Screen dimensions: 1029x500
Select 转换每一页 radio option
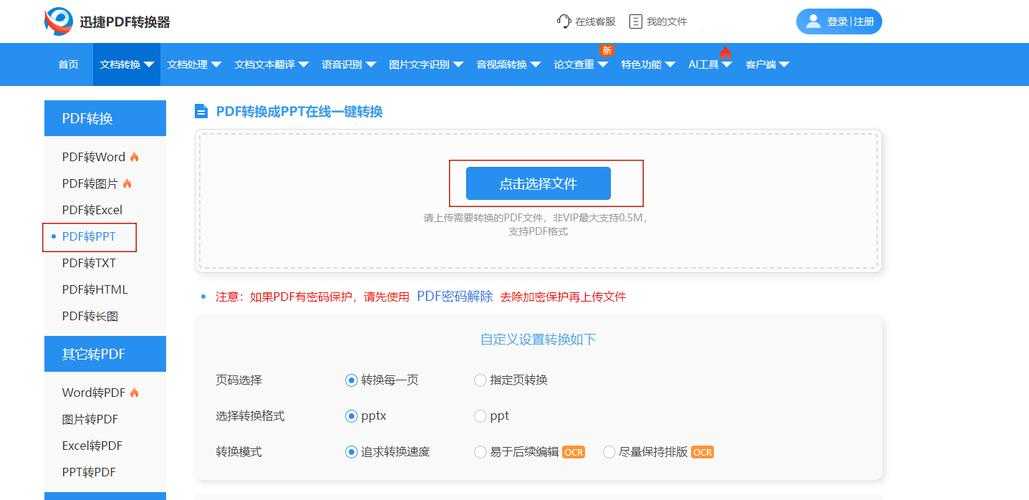351,380
